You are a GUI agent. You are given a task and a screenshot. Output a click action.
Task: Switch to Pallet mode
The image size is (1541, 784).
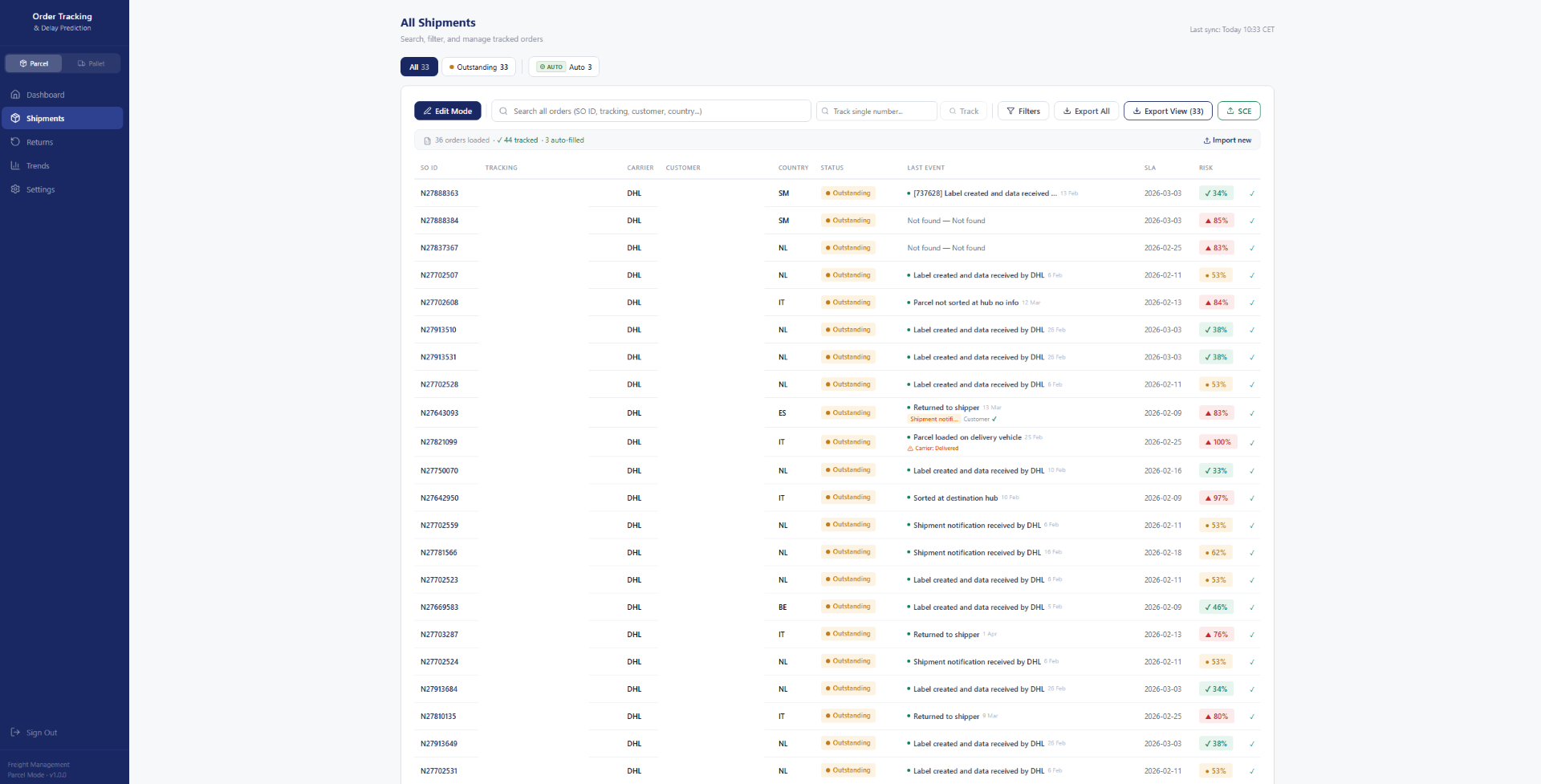point(91,63)
